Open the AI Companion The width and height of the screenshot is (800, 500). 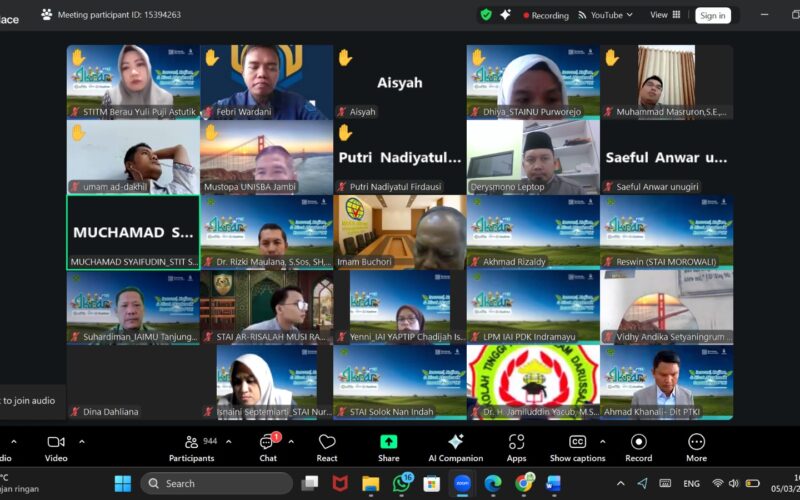pyautogui.click(x=455, y=446)
